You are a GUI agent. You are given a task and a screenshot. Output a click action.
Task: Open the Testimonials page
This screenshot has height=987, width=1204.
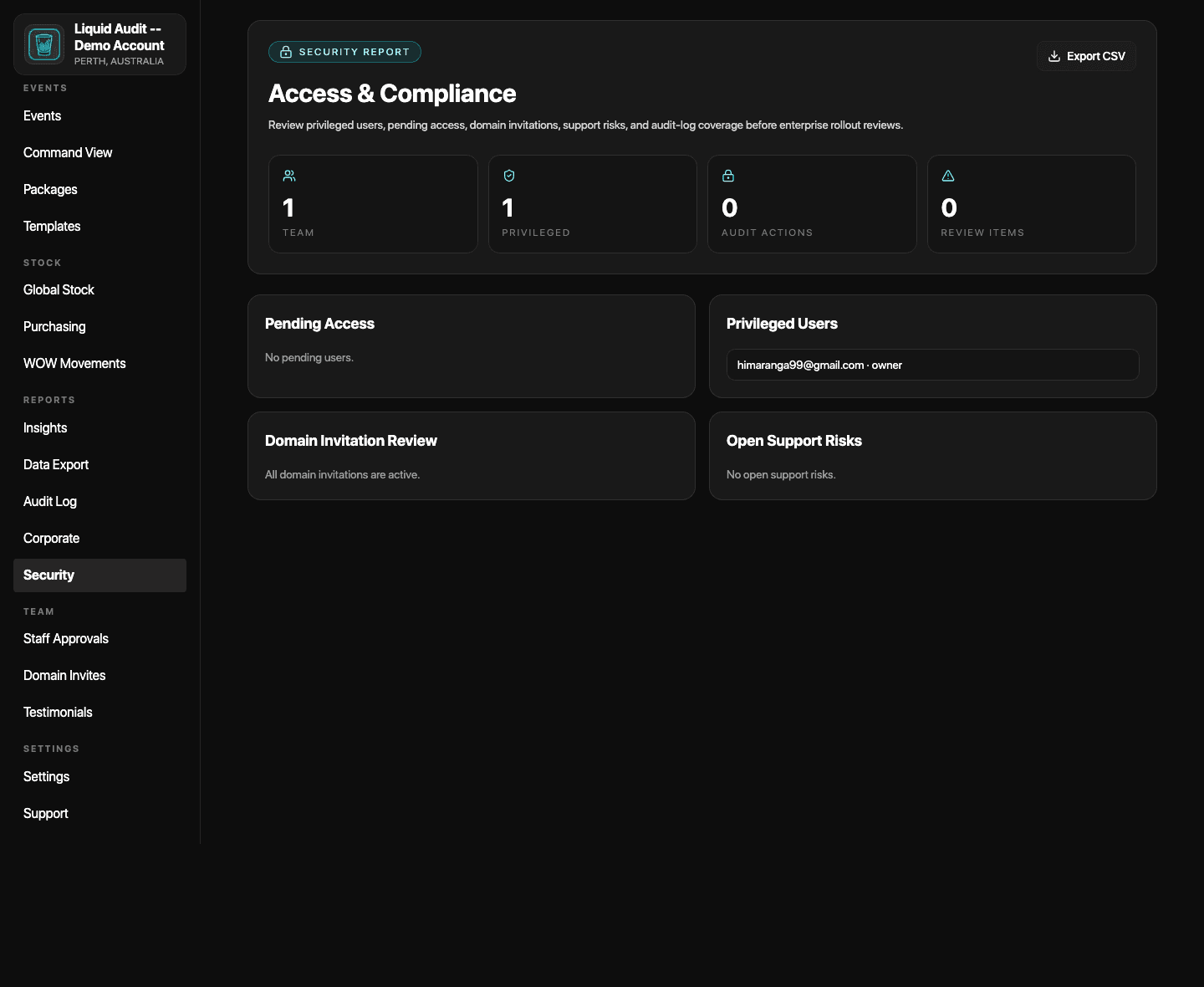pos(99,713)
